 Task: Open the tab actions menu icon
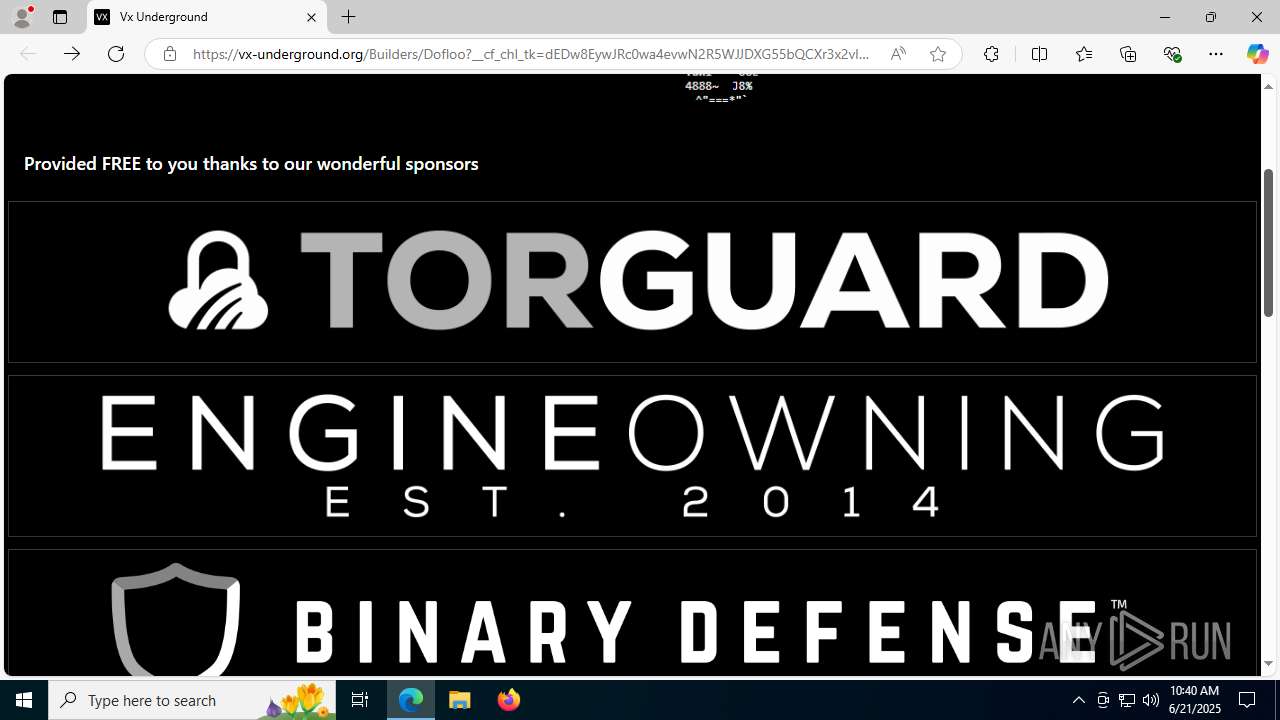tap(60, 17)
